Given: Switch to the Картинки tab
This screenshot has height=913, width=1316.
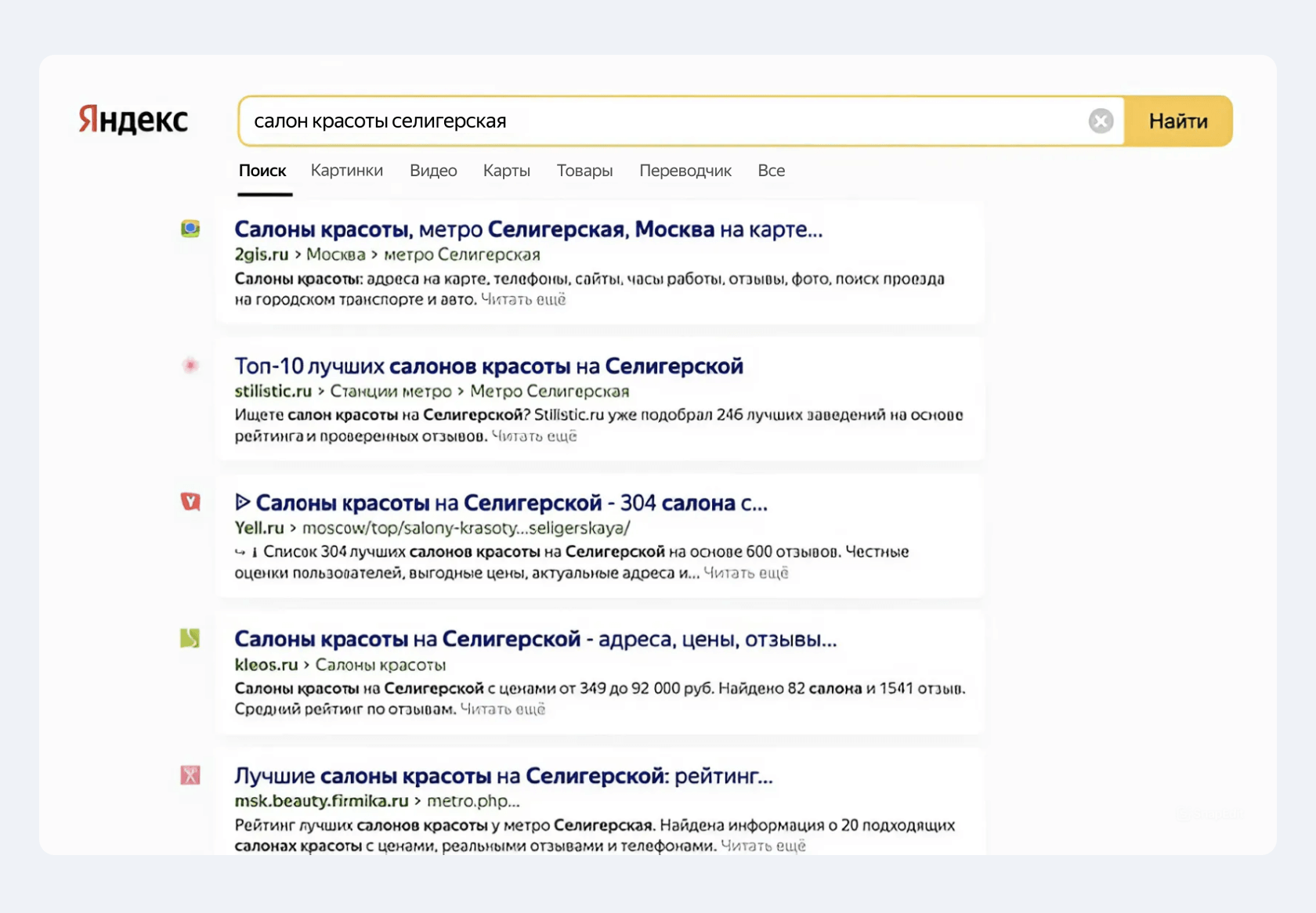Looking at the screenshot, I should point(347,171).
